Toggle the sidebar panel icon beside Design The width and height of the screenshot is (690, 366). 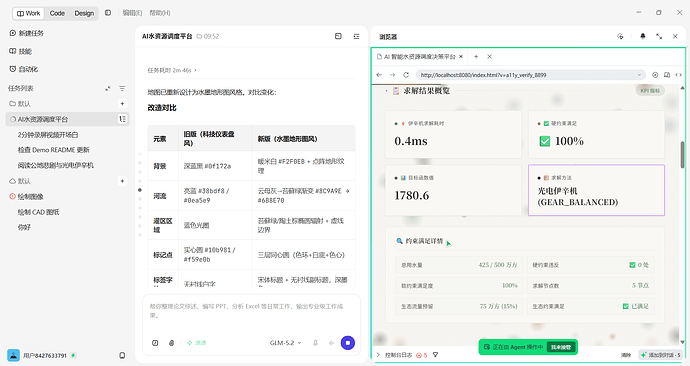coord(108,13)
